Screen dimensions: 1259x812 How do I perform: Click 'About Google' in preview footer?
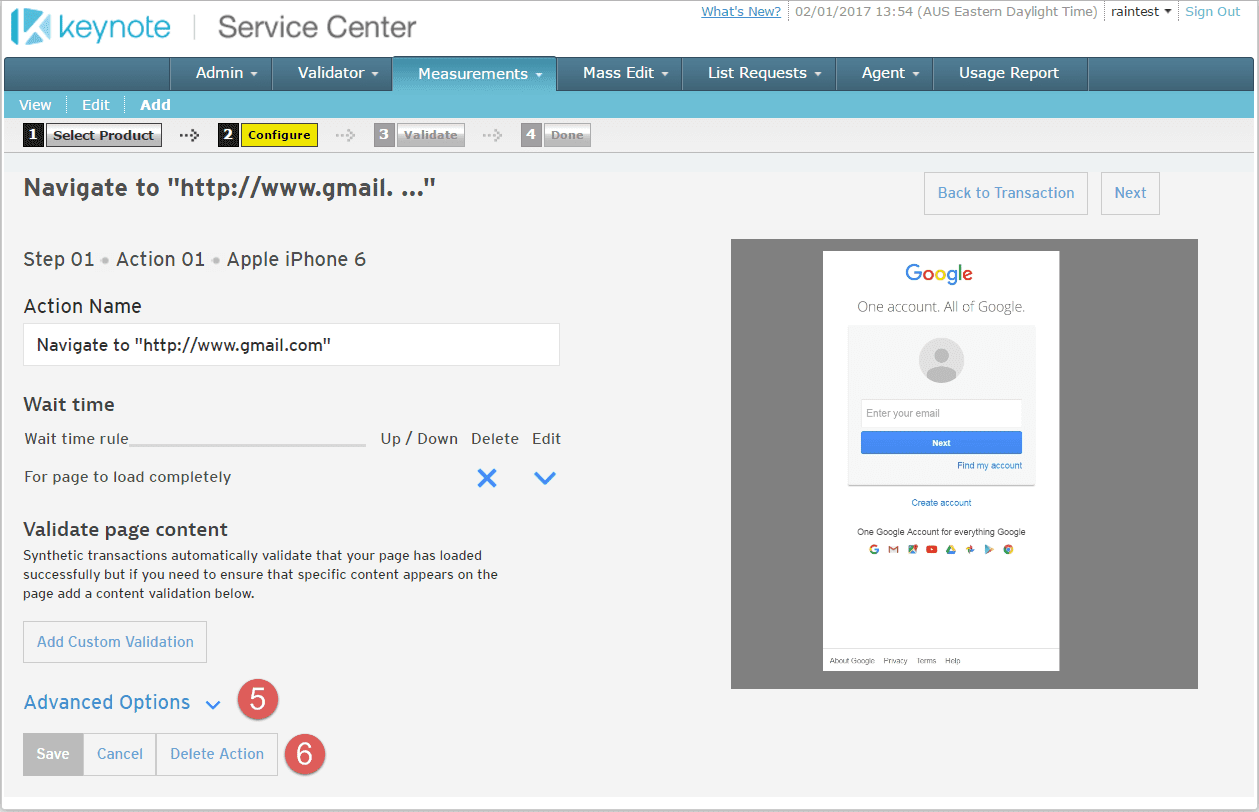pos(852,661)
